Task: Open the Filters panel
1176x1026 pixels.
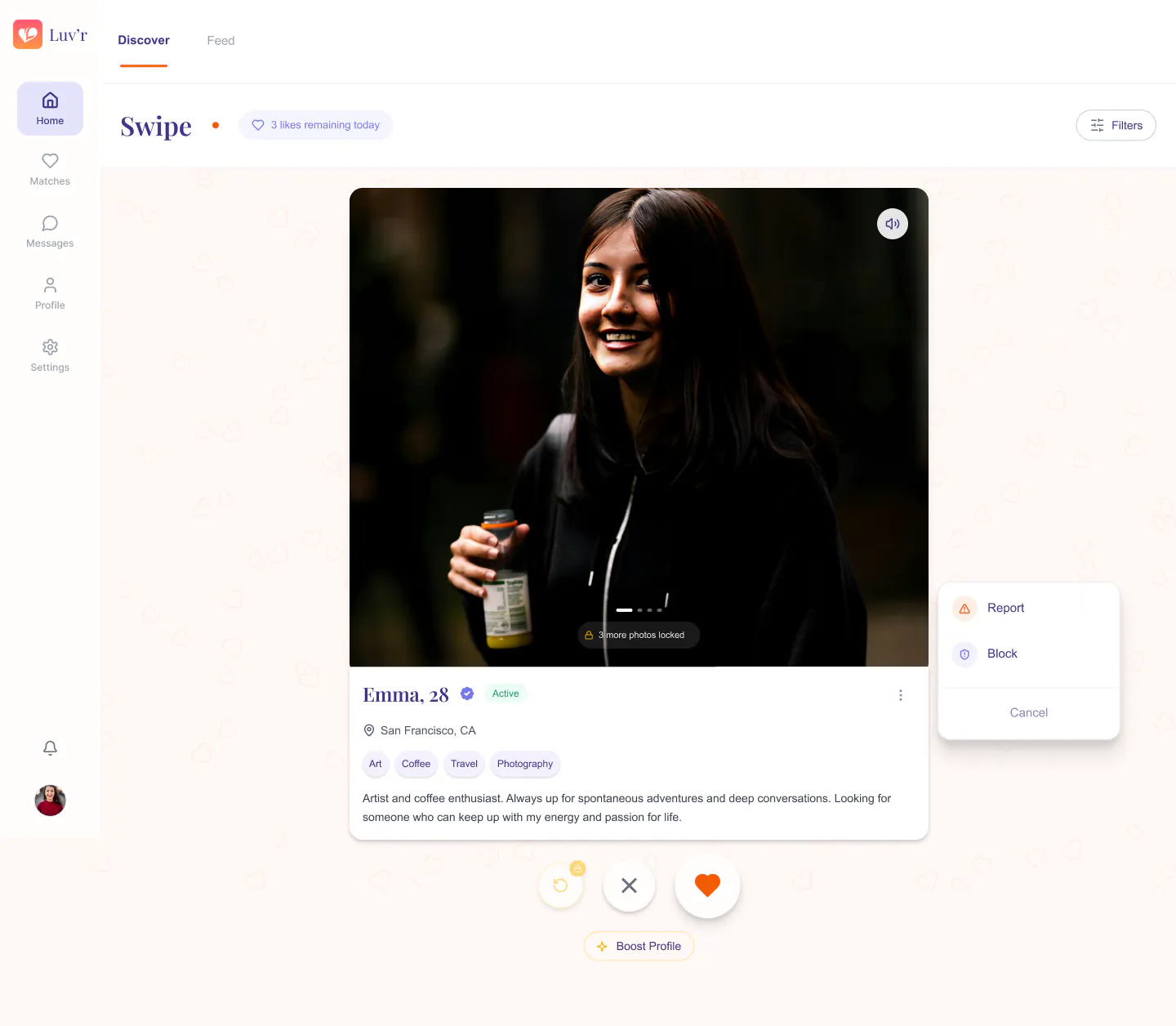Action: (1116, 125)
